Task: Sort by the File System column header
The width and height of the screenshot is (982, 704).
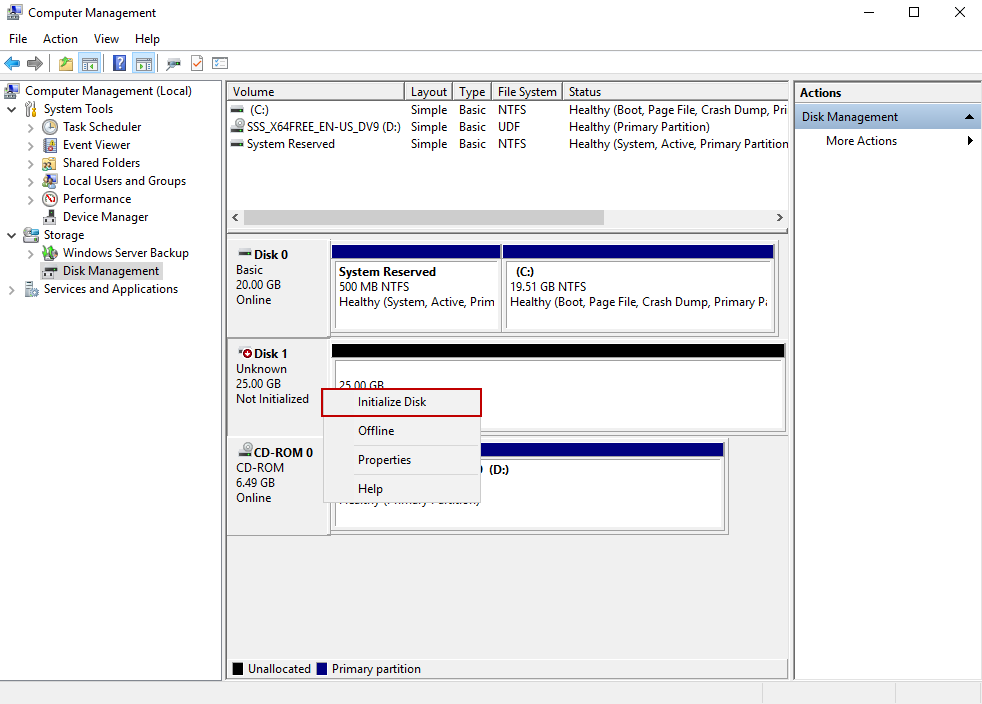Action: coord(527,91)
